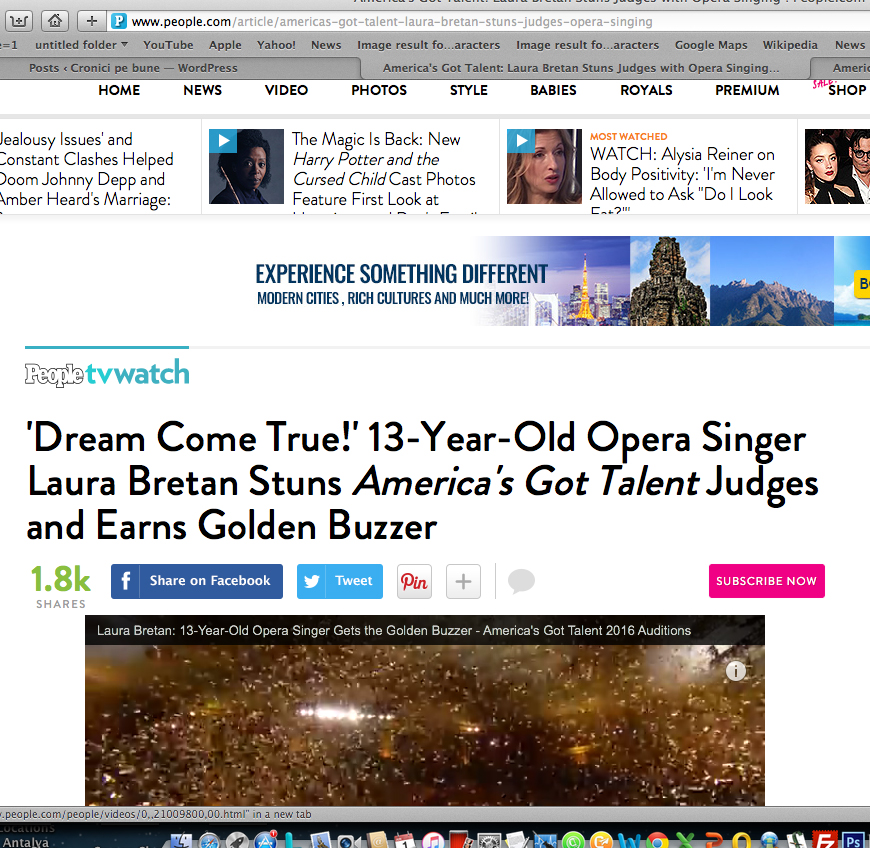Click the Laura Bretan Golden Buzzer video player
Viewport: 870px width, 848px height.
425,710
